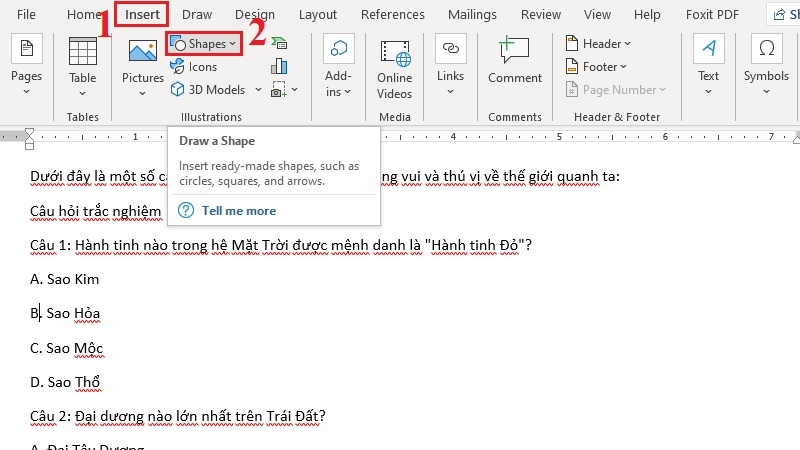Screen dimensions: 800x450
Task: Click the help question mark icon
Action: (186, 210)
